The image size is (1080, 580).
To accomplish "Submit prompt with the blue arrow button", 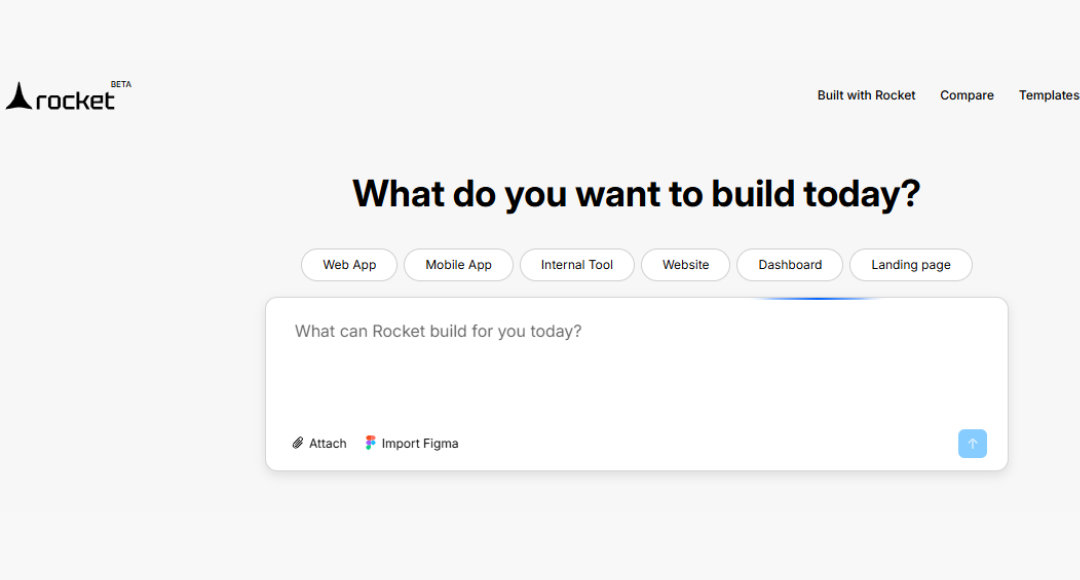I will (x=972, y=444).
